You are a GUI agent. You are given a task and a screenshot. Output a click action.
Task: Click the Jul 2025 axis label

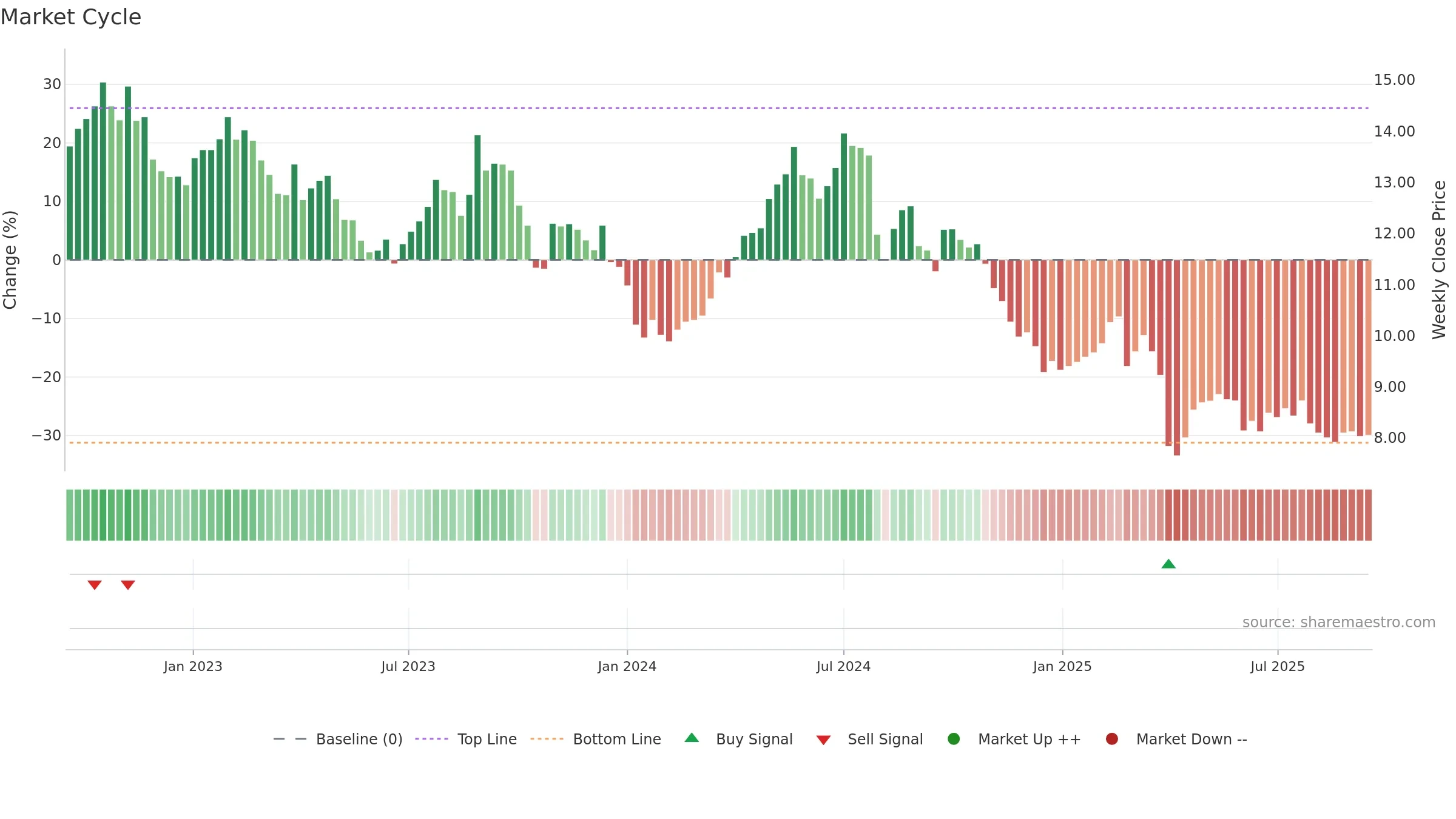click(x=1278, y=666)
